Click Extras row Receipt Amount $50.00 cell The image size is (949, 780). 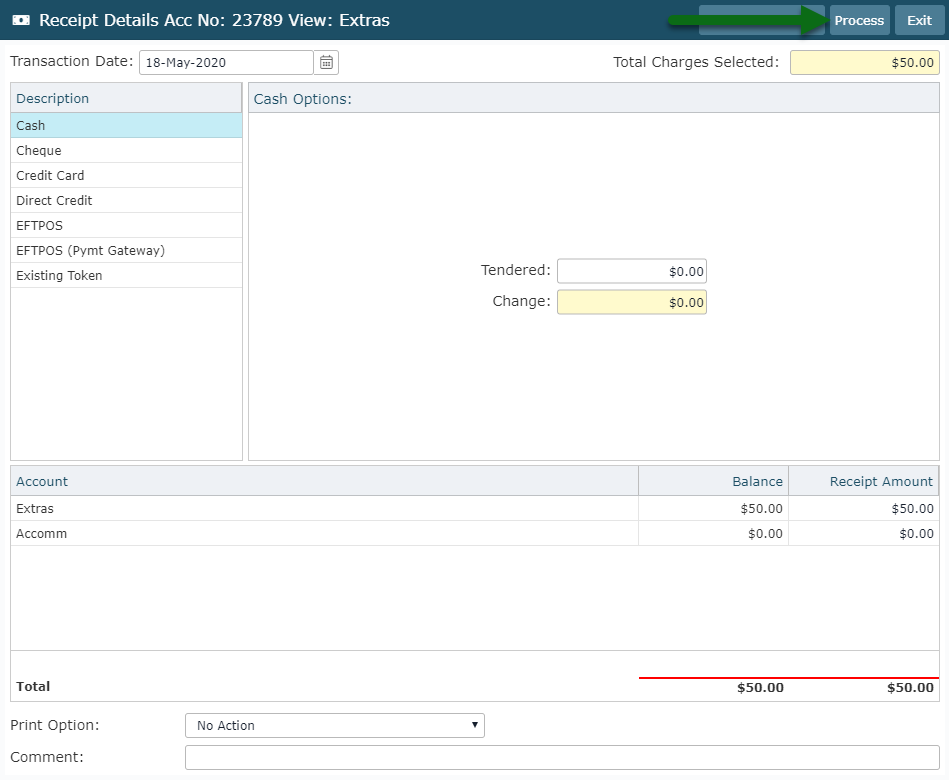[x=864, y=509]
